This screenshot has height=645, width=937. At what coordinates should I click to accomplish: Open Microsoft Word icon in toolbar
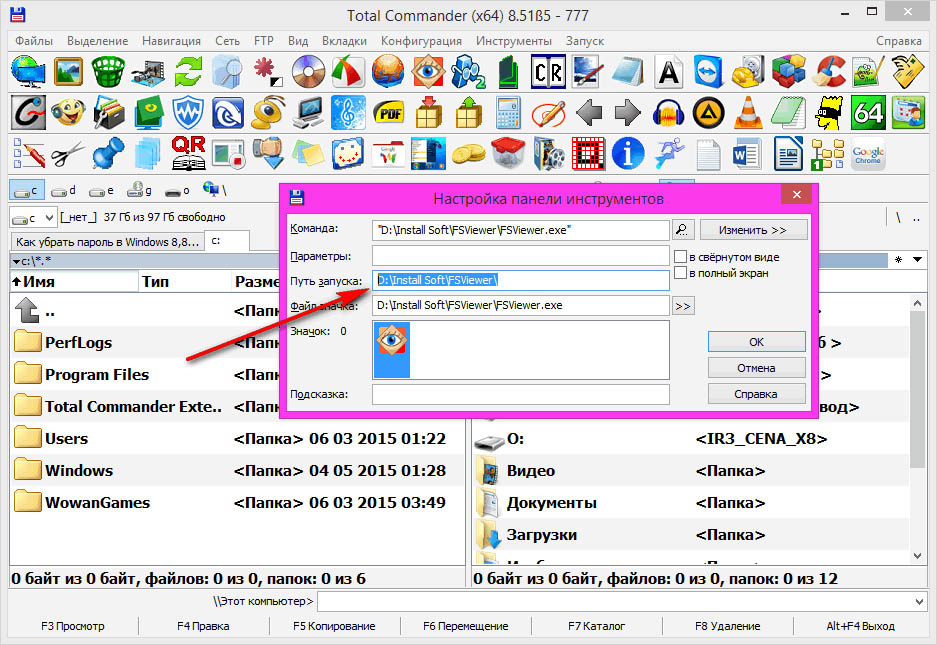pos(748,154)
